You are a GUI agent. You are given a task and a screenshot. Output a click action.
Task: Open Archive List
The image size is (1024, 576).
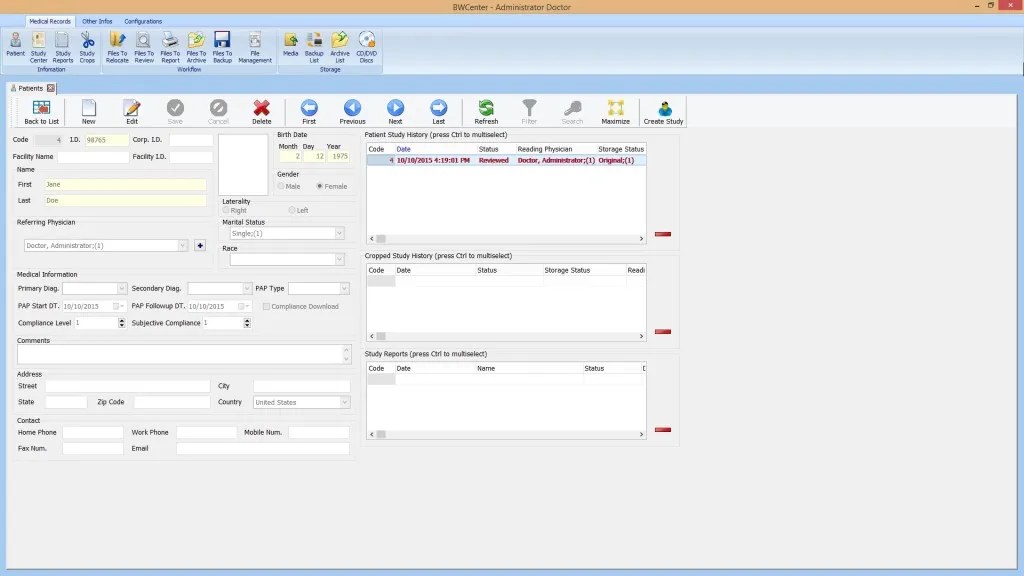[x=340, y=48]
